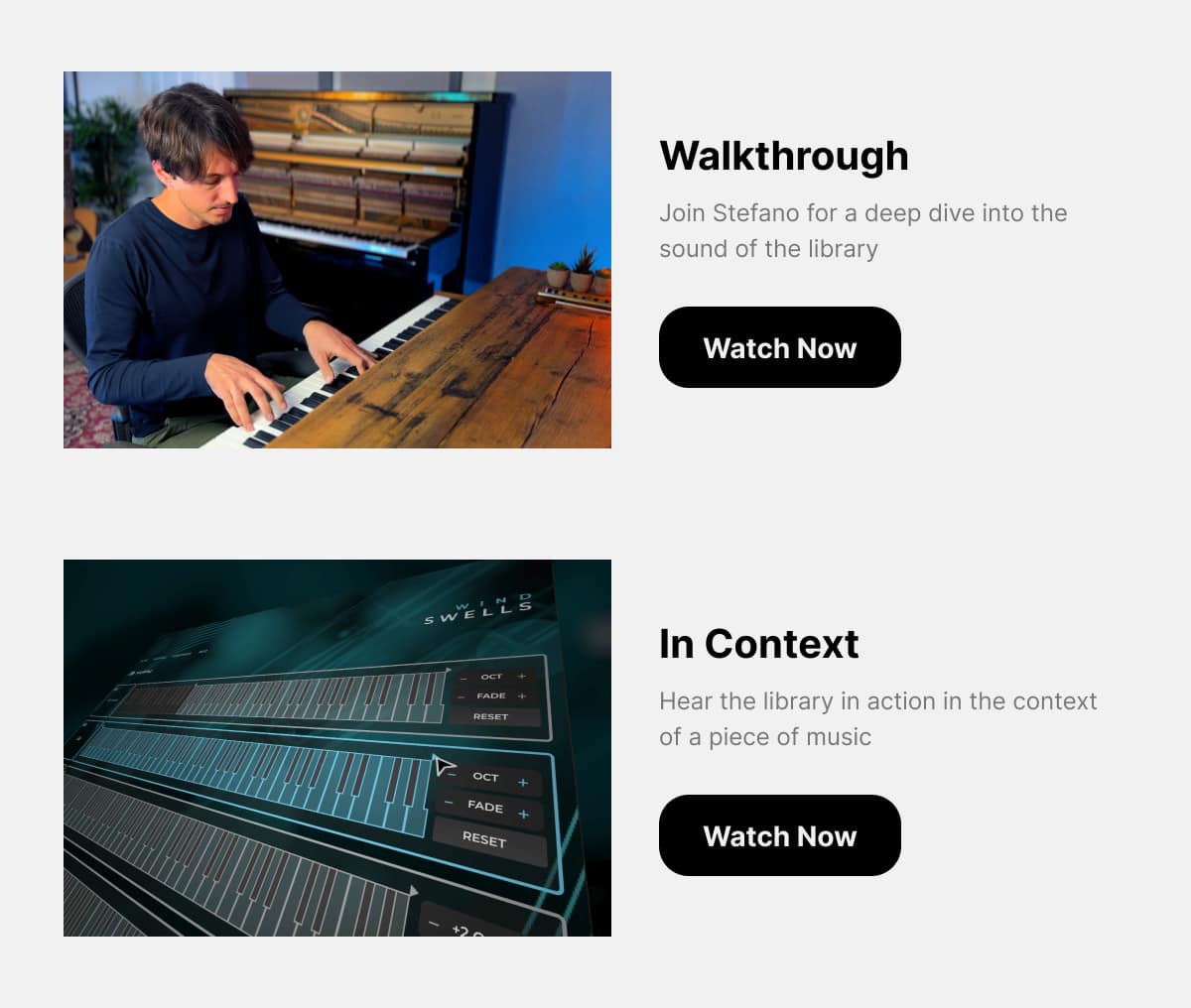Image resolution: width=1191 pixels, height=1008 pixels.
Task: Open the Walkthrough video thumbnail of Stefano playing piano
Action: 337,260
